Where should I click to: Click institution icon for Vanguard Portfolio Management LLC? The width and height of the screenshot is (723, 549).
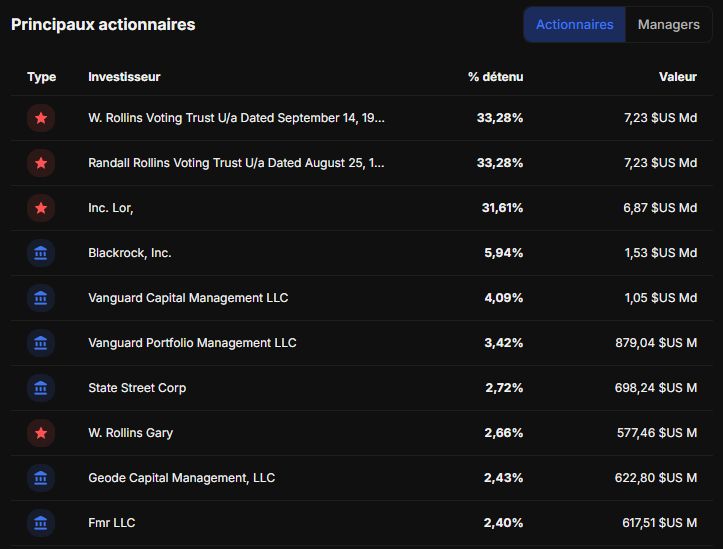41,343
